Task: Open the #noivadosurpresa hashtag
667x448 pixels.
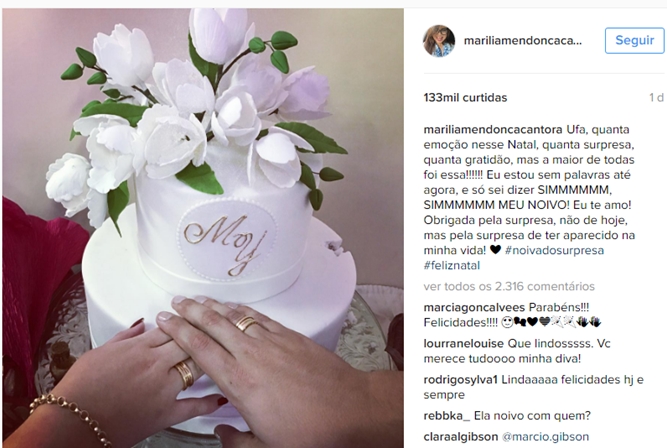Action: [x=554, y=250]
